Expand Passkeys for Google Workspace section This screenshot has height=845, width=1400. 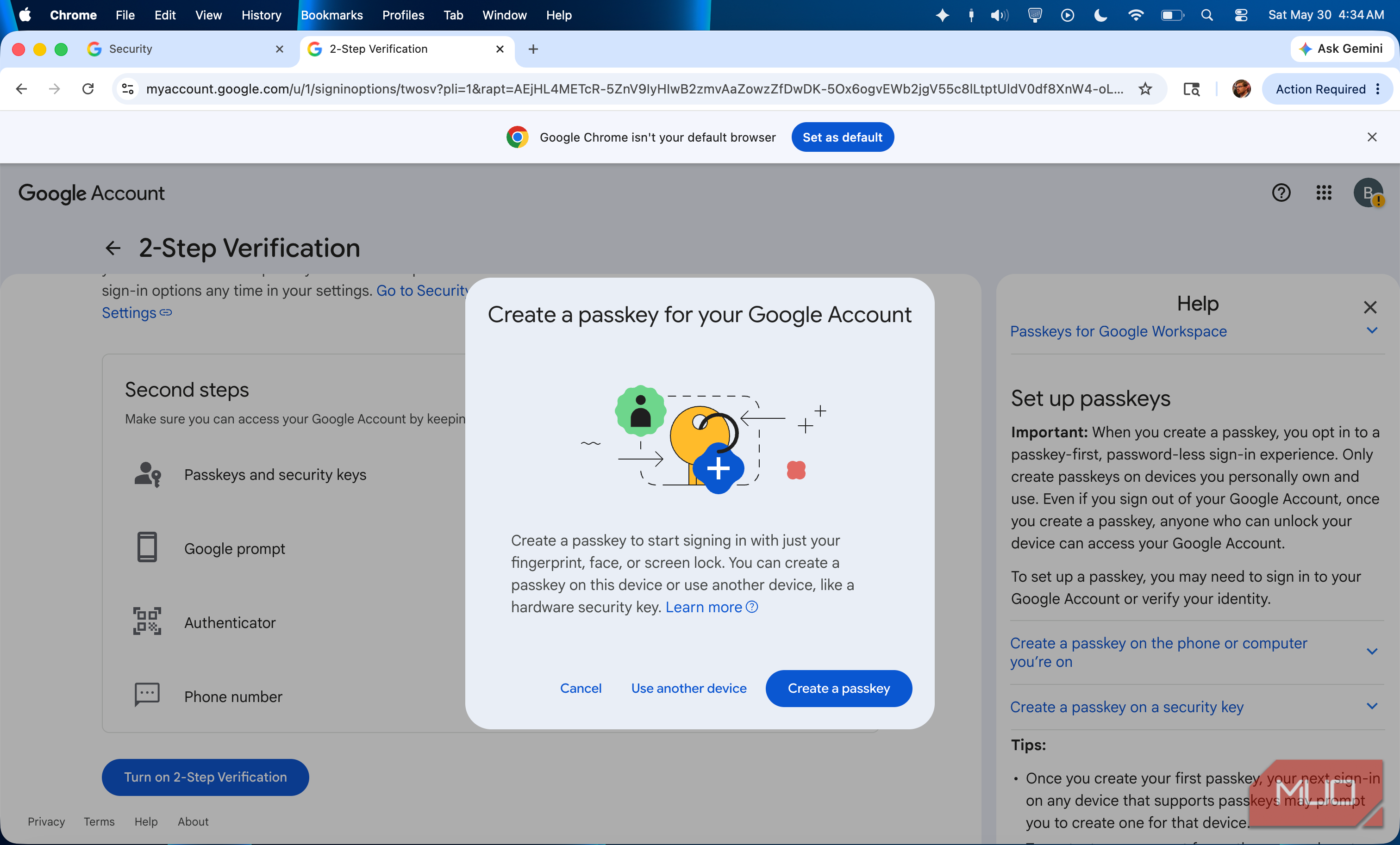1197,331
